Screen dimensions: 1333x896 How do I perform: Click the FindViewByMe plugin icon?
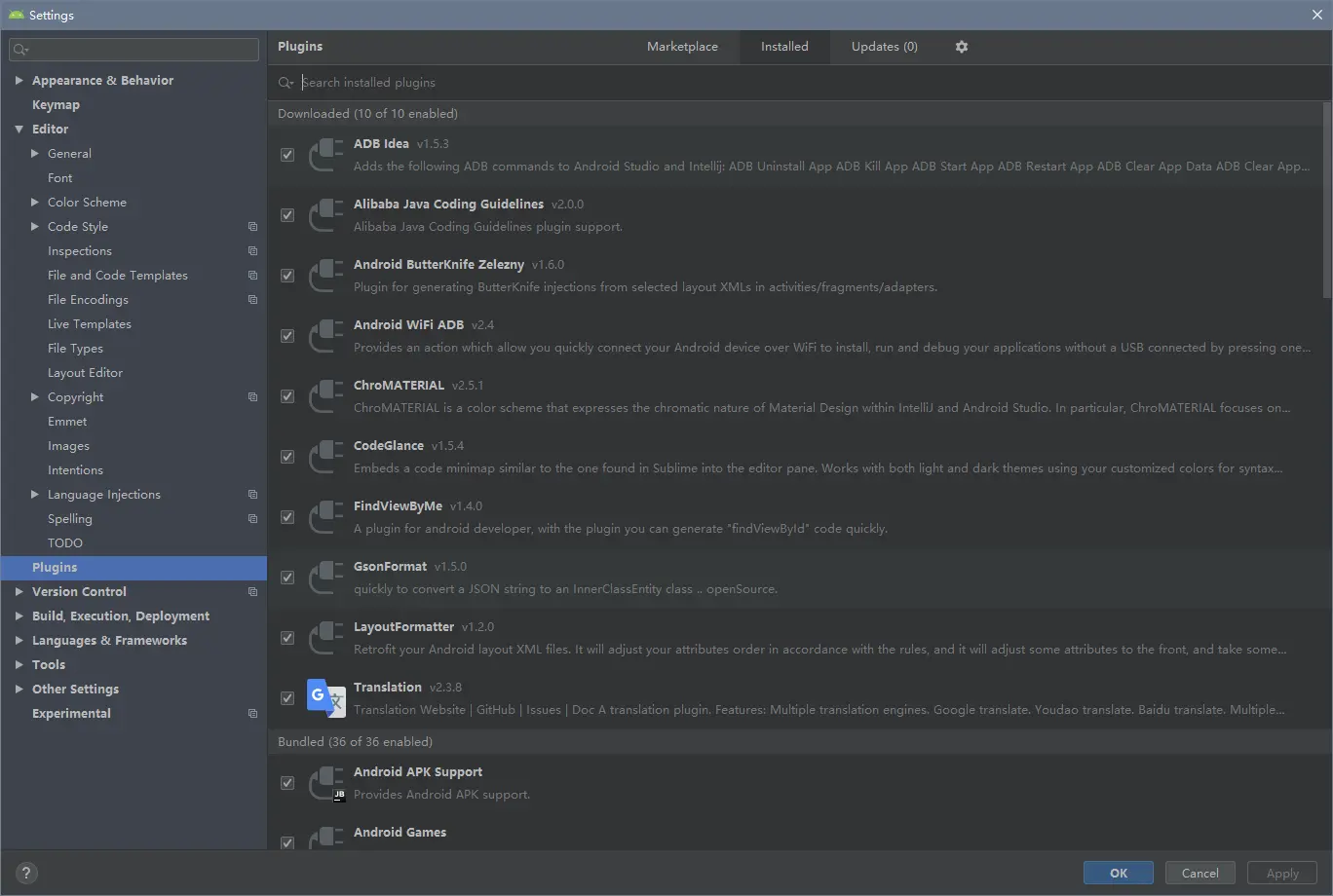click(326, 517)
